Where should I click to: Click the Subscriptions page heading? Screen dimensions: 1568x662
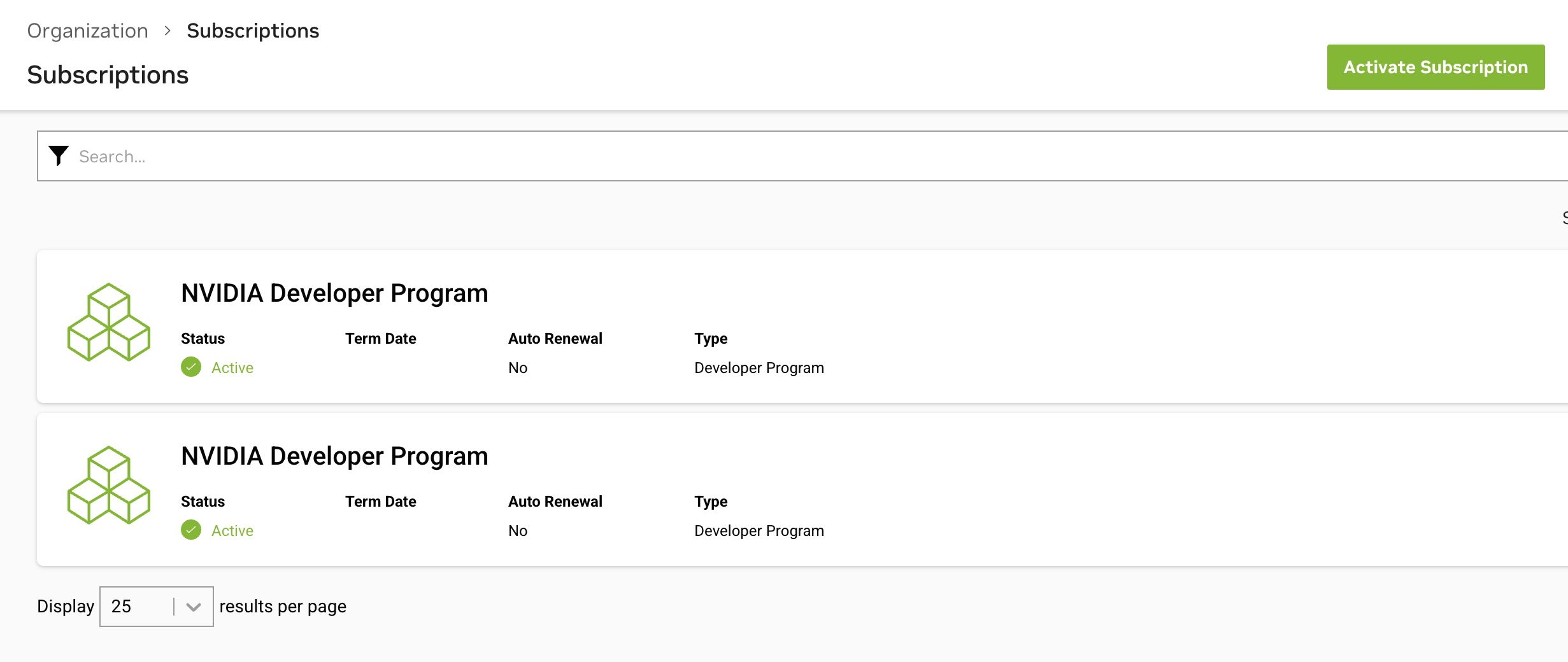(108, 75)
